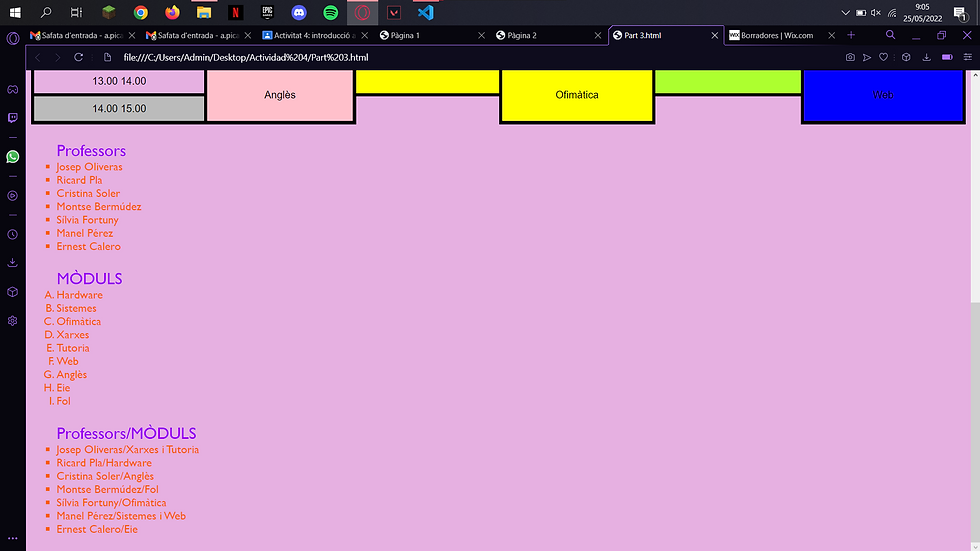
Task: Open Visual Studio Code from taskbar
Action: (426, 12)
